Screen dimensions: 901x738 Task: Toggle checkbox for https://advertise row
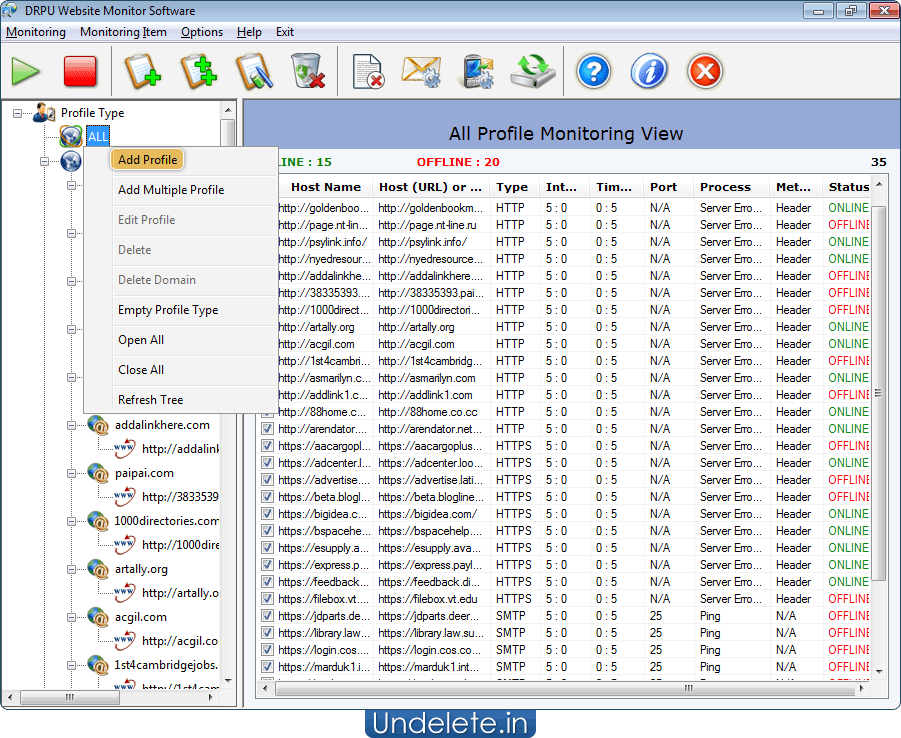coord(267,479)
